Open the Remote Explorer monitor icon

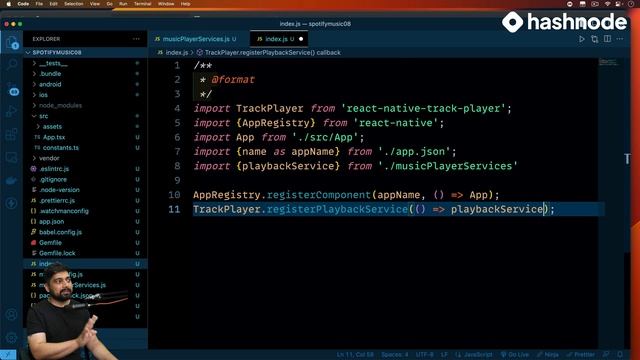coord(11,157)
